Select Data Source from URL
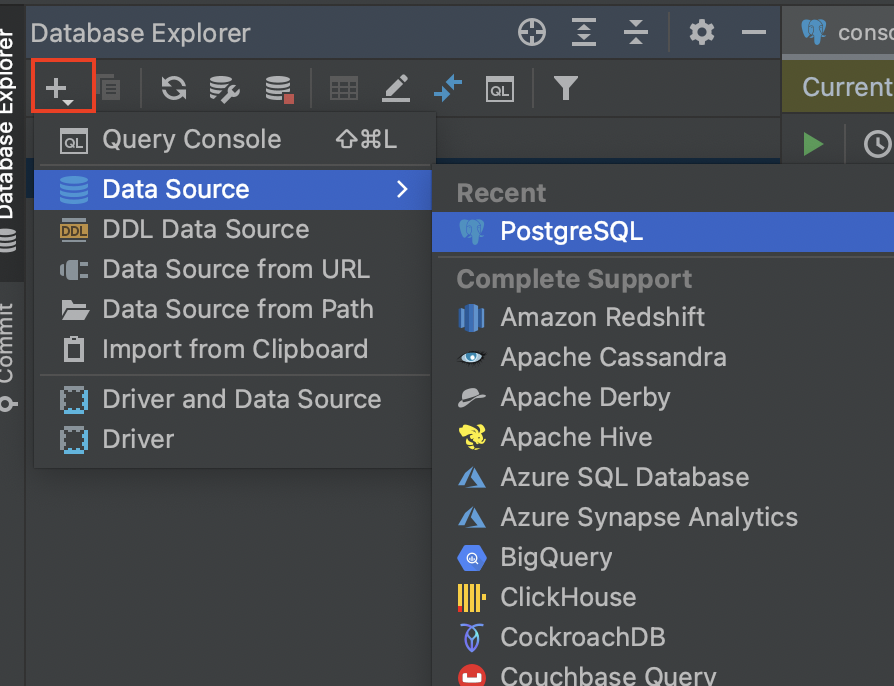894x686 pixels. [x=233, y=270]
